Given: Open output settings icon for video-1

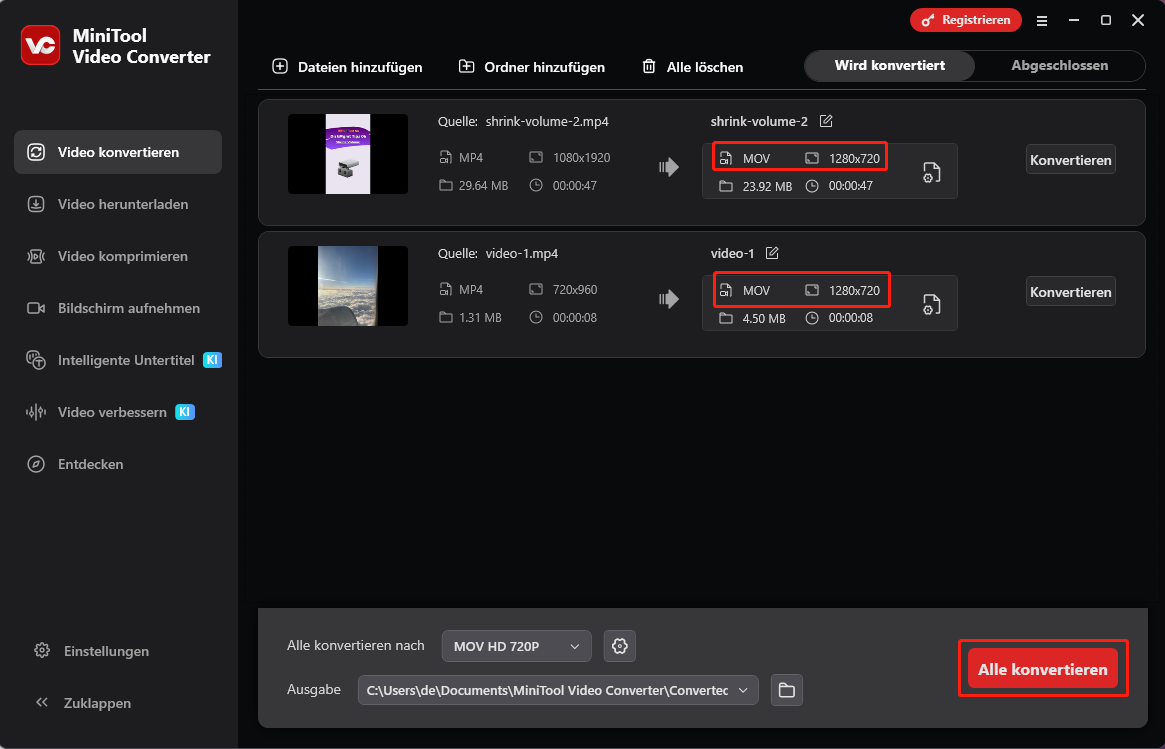Looking at the screenshot, I should (x=931, y=305).
